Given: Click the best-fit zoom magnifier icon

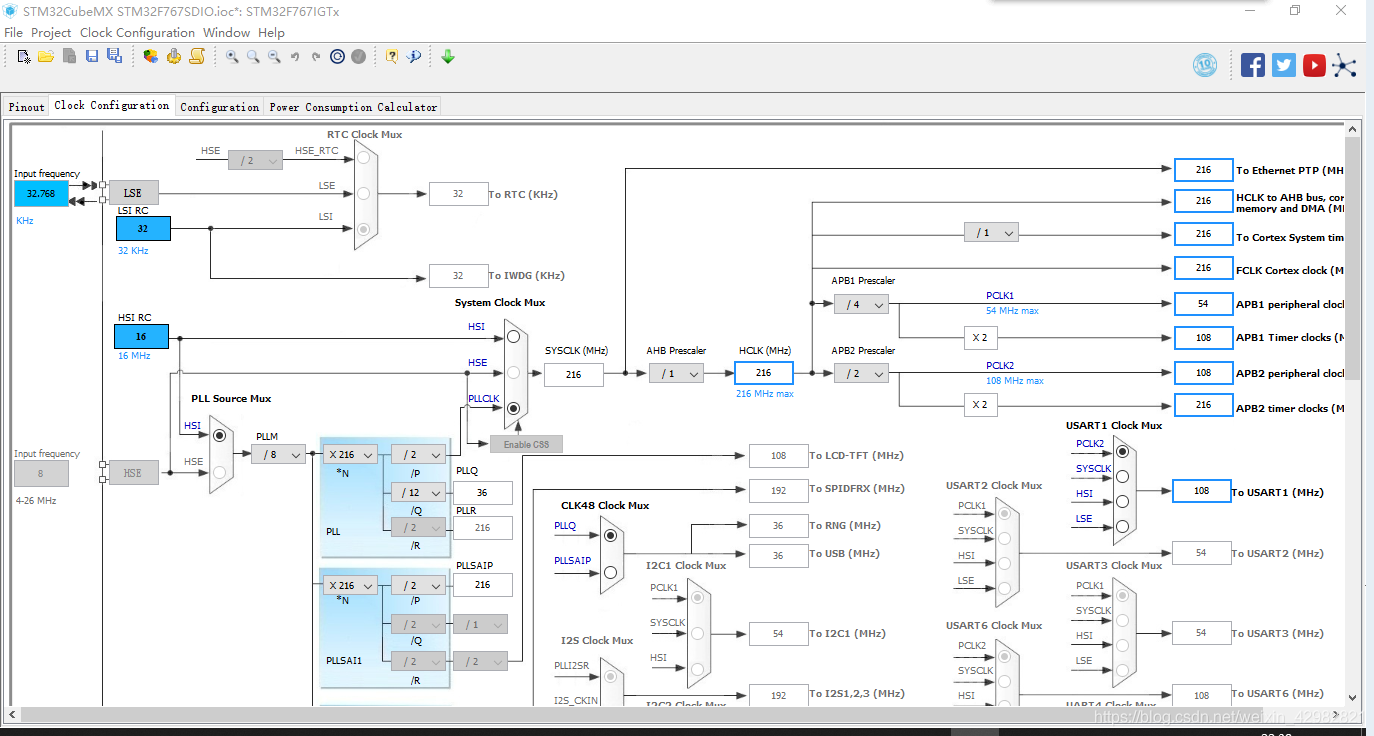Looking at the screenshot, I should (x=253, y=57).
